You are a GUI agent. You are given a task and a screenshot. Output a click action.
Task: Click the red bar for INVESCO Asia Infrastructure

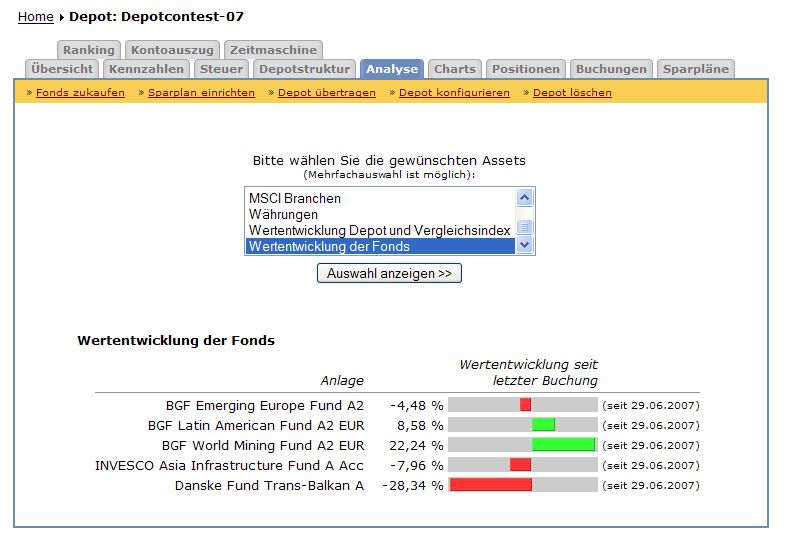point(520,464)
